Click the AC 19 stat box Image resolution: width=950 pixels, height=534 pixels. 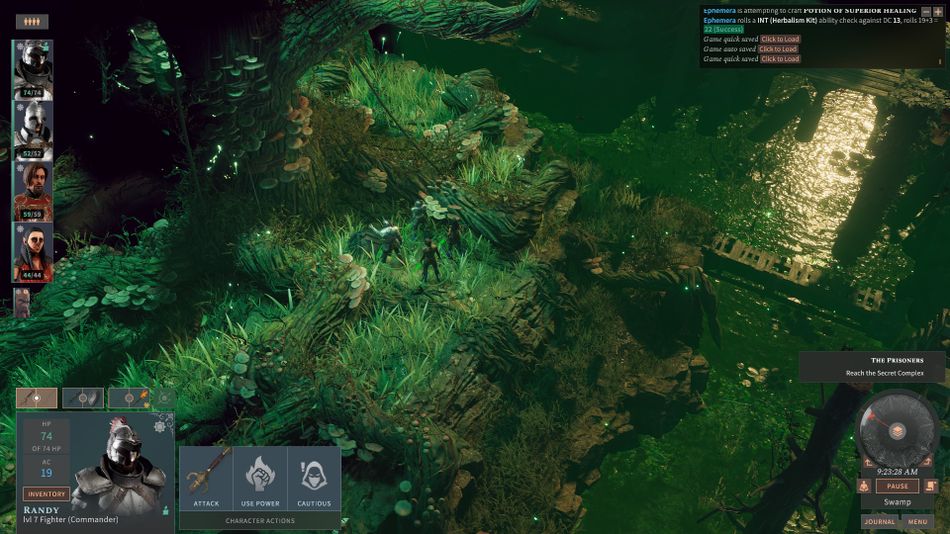pos(46,469)
